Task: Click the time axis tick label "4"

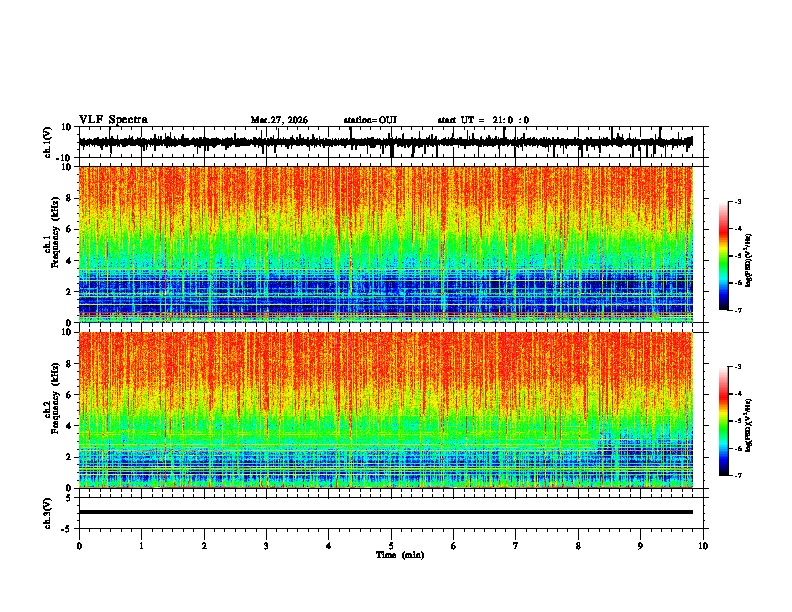Action: tap(329, 546)
